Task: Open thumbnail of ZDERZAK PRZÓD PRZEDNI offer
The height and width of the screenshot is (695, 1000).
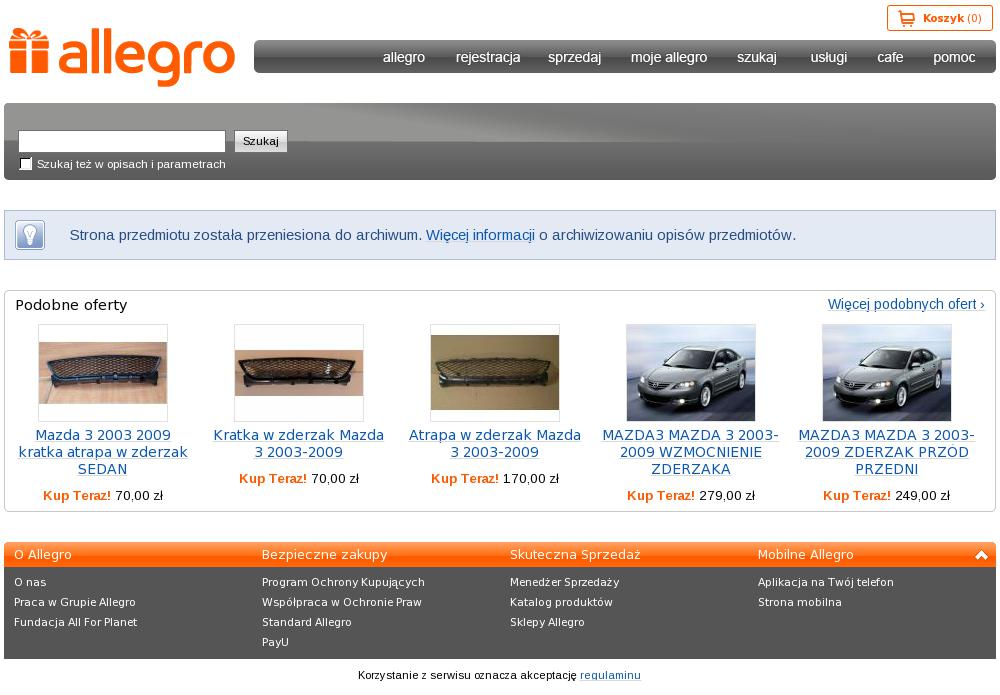Action: (887, 372)
